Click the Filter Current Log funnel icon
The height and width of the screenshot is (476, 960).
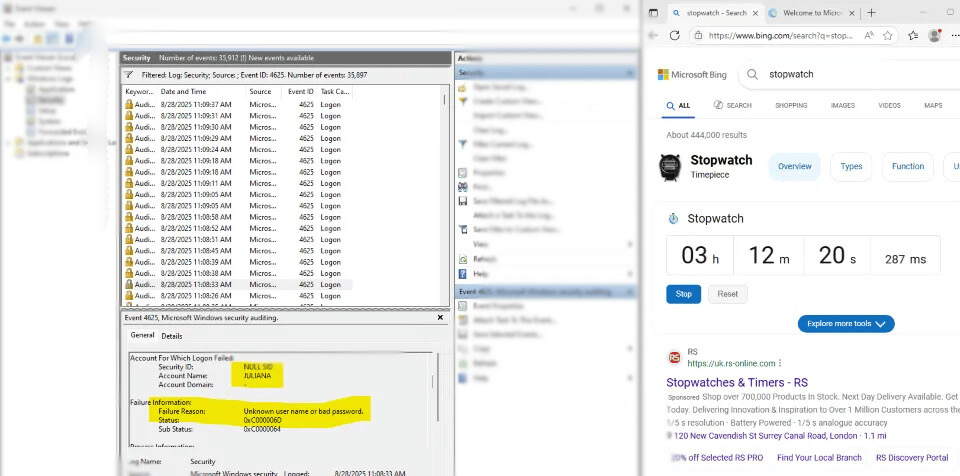pyautogui.click(x=463, y=145)
